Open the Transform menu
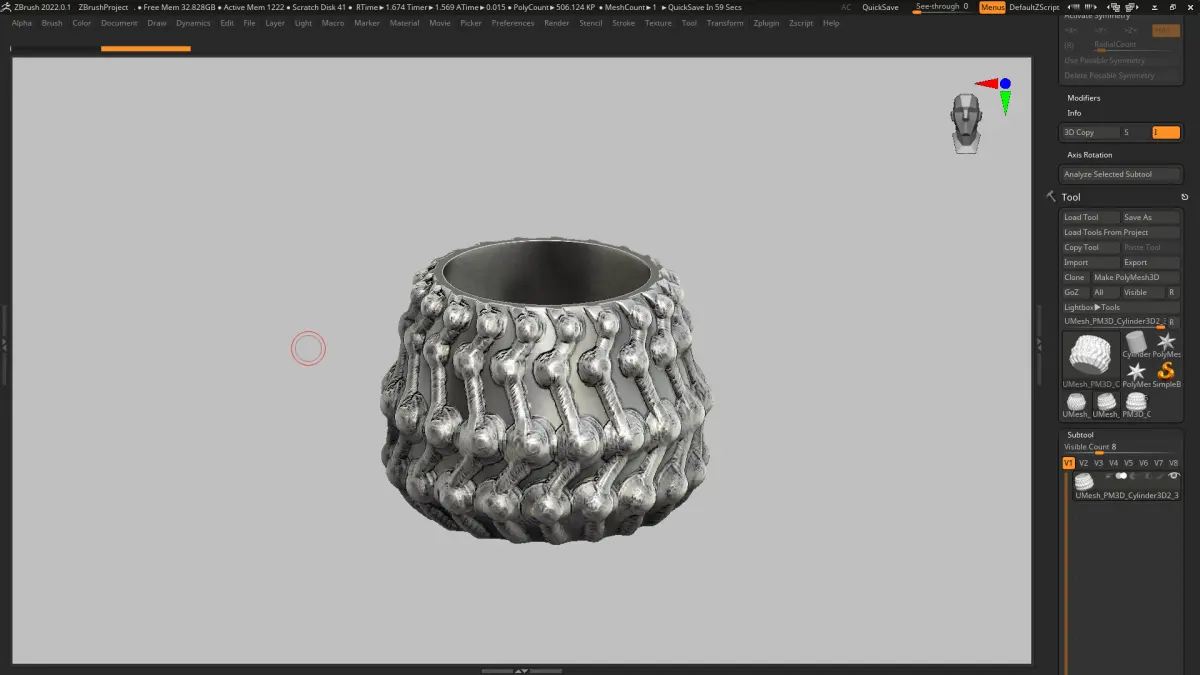1200x675 pixels. coord(725,23)
